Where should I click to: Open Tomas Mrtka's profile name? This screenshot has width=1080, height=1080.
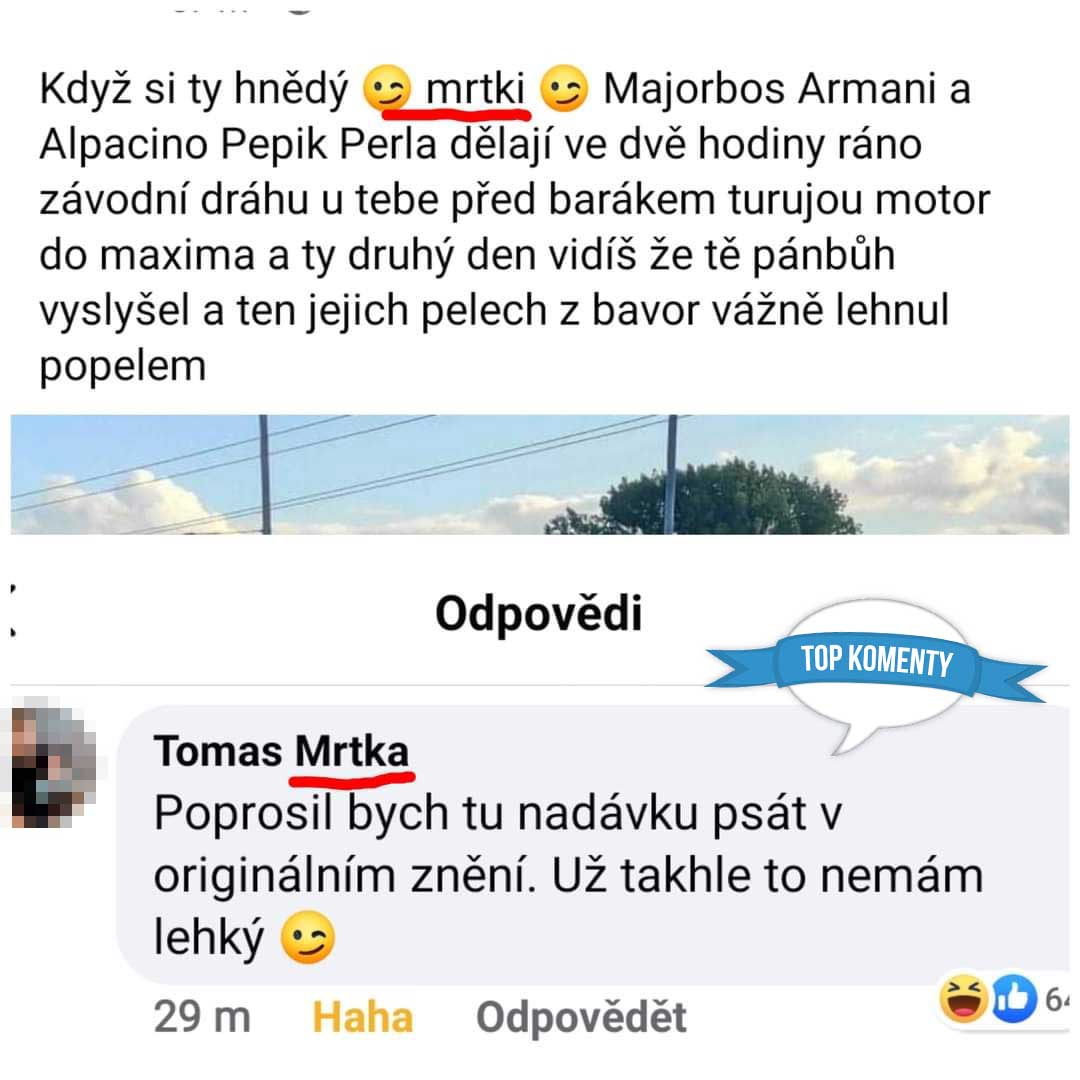(x=281, y=751)
